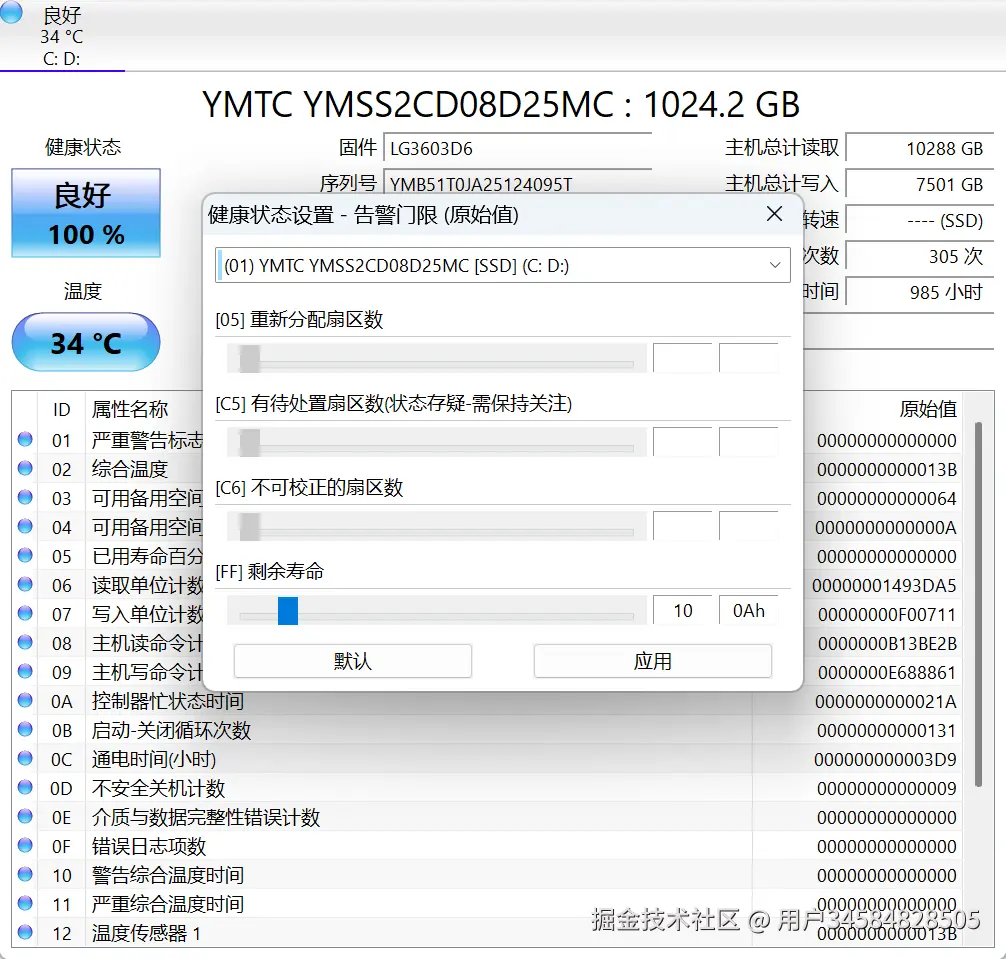The width and height of the screenshot is (1006, 959).
Task: Click the status dot beside 通电时间(小时)
Action: click(x=25, y=758)
